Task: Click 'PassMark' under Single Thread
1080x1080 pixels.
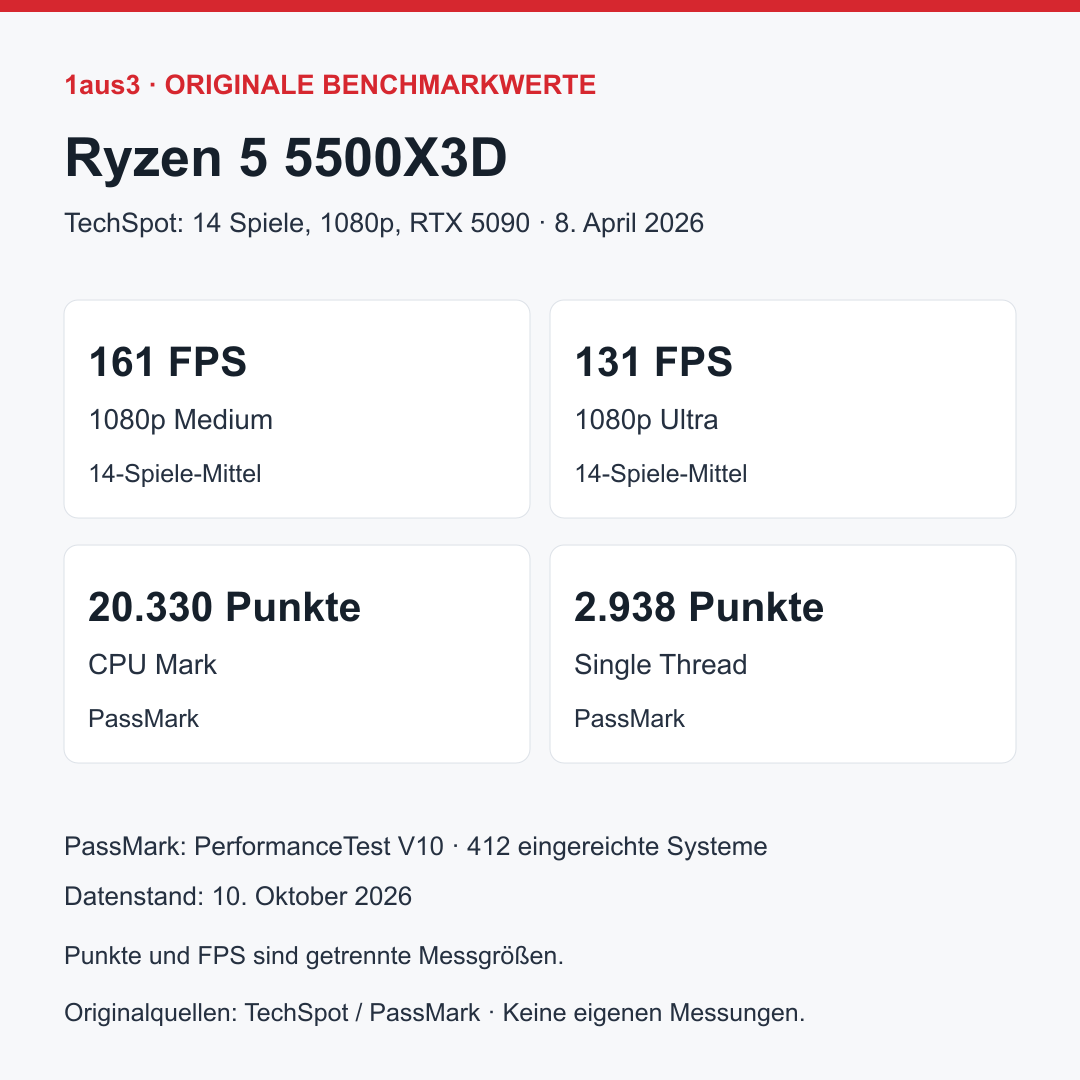Action: click(630, 718)
